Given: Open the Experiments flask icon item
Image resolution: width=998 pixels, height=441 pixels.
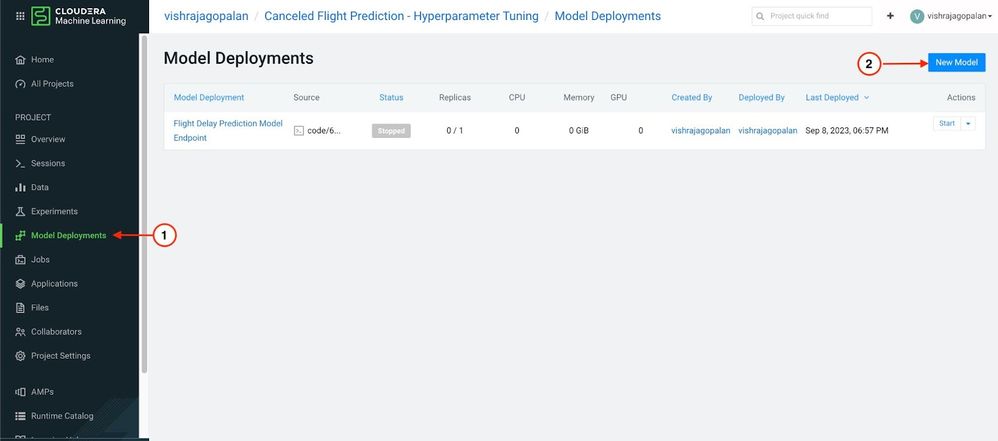Looking at the screenshot, I should click(x=46, y=211).
